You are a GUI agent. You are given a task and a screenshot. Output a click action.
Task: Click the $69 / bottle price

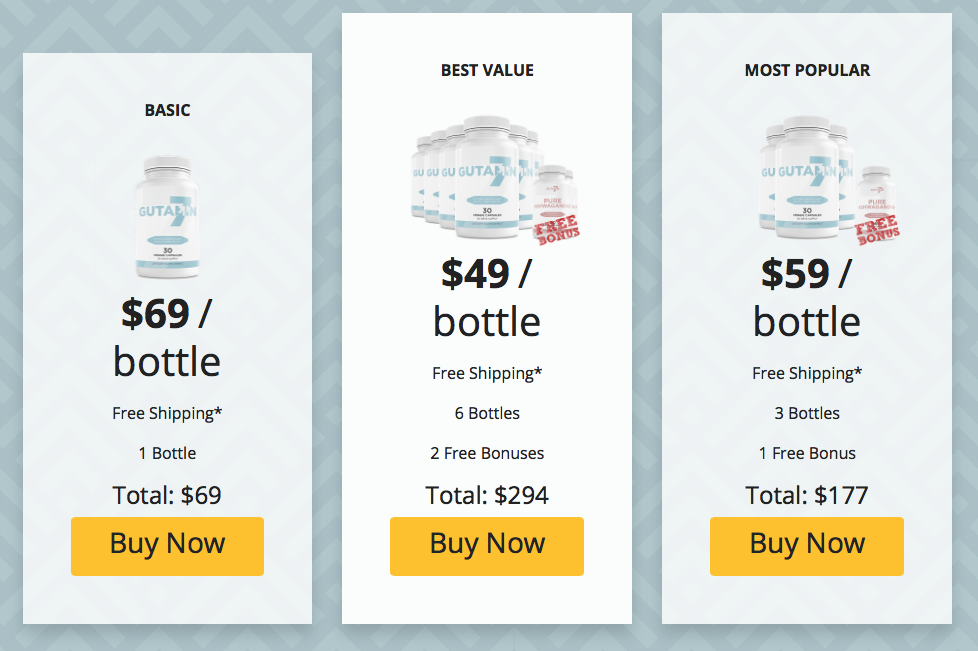167,337
